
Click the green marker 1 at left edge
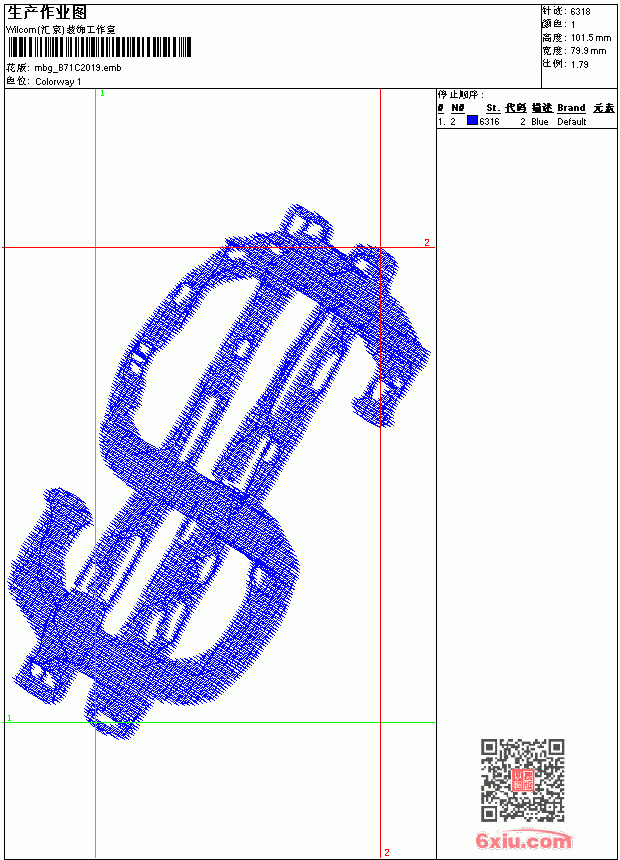coord(9,718)
